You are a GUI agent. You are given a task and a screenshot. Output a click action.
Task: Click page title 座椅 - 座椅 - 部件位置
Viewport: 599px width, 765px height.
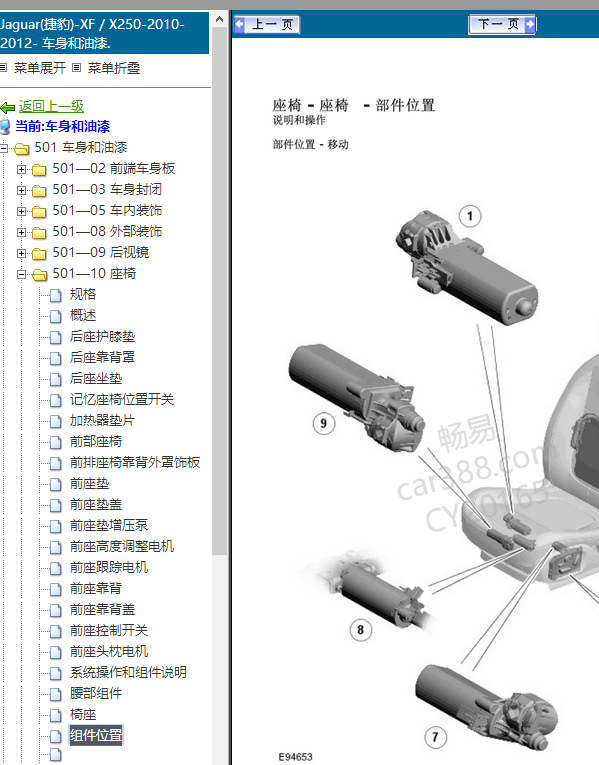(354, 105)
